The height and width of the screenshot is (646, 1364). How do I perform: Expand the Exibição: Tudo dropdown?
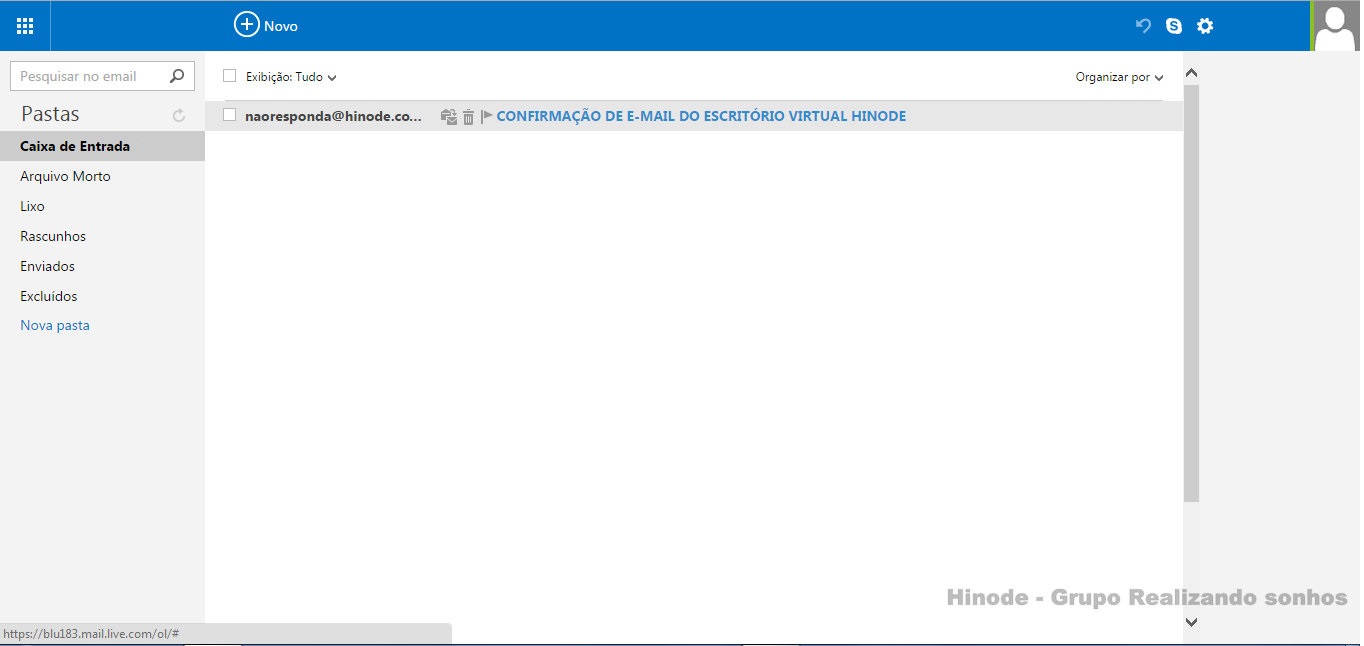tap(291, 77)
